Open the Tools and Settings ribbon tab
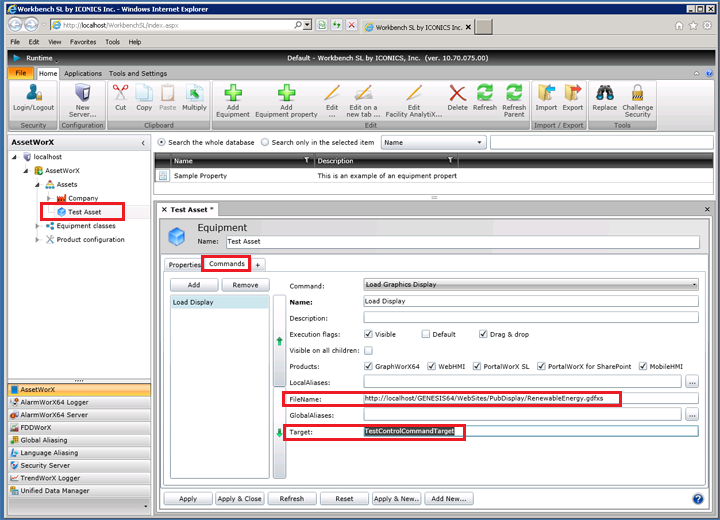Viewport: 720px width, 520px height. (138, 73)
